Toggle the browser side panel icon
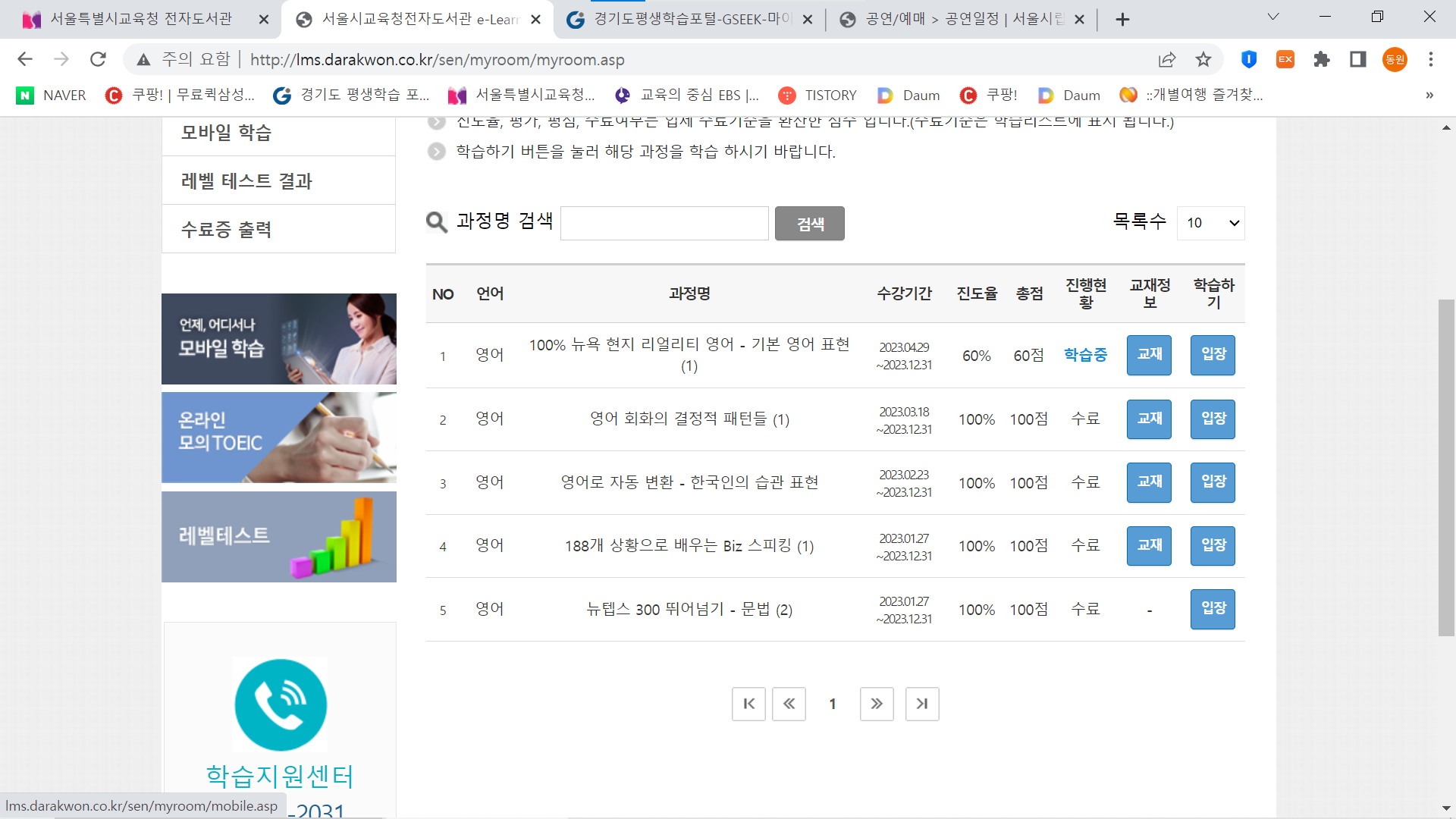This screenshot has width=1456, height=819. pos(1358,59)
